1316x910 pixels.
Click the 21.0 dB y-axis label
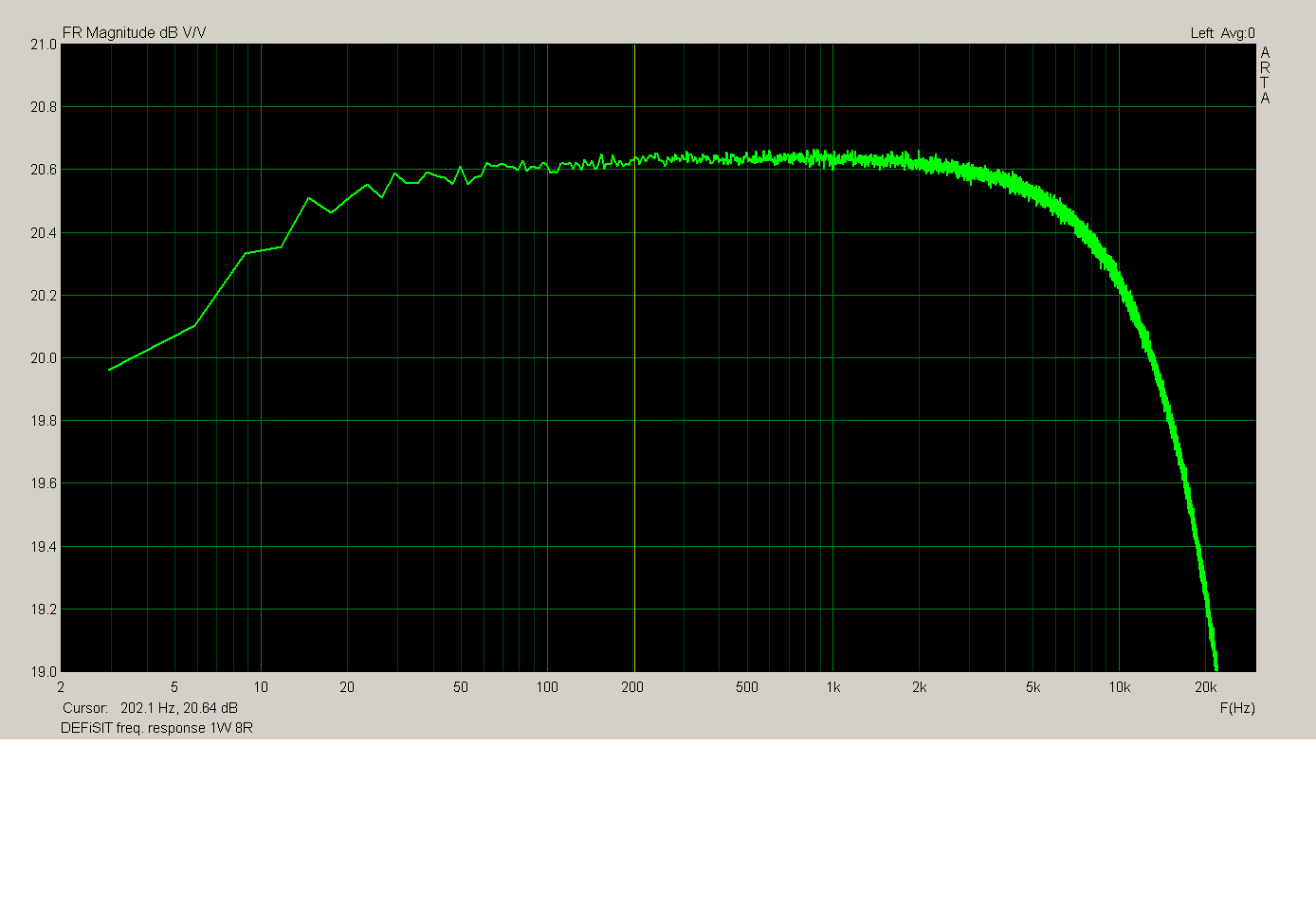click(x=44, y=45)
